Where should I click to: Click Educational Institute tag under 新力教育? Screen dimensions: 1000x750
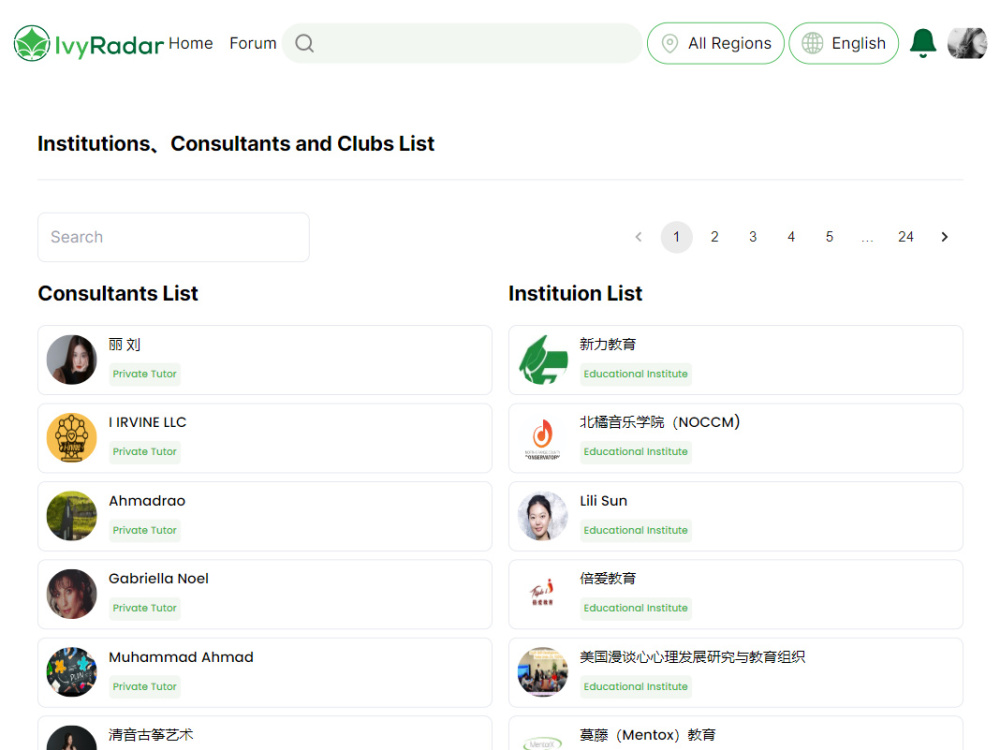coord(636,374)
